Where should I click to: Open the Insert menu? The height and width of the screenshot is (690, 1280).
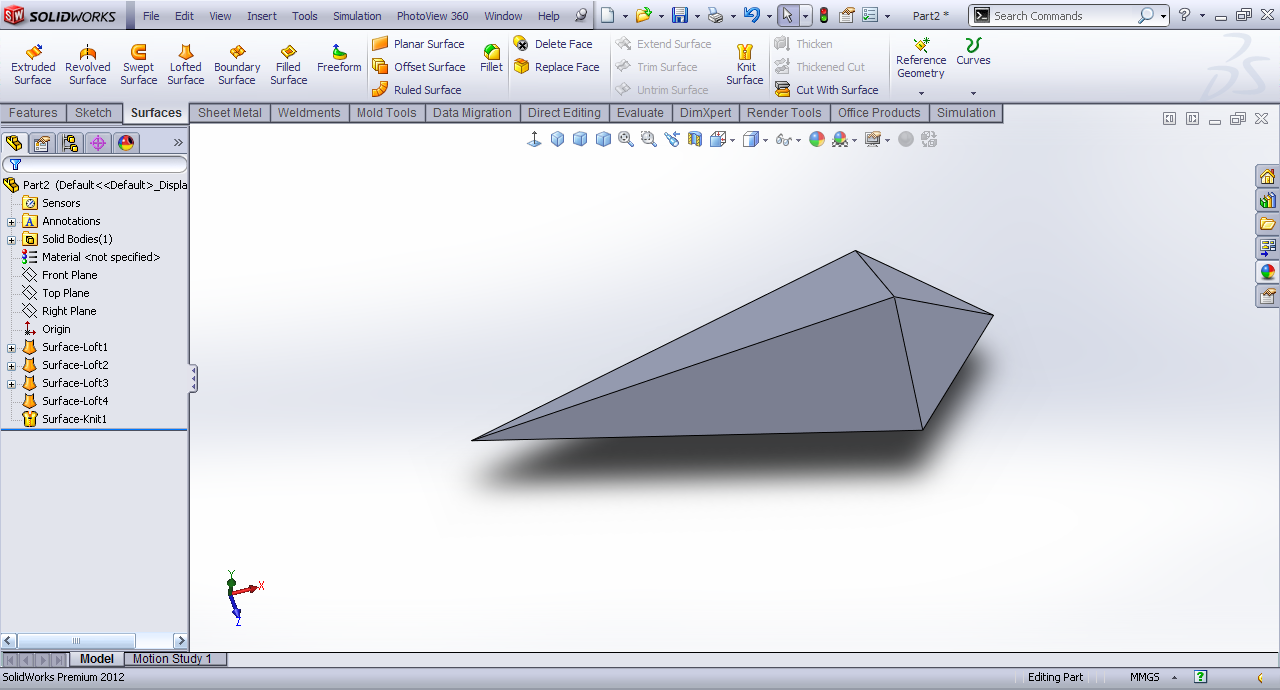click(x=262, y=16)
